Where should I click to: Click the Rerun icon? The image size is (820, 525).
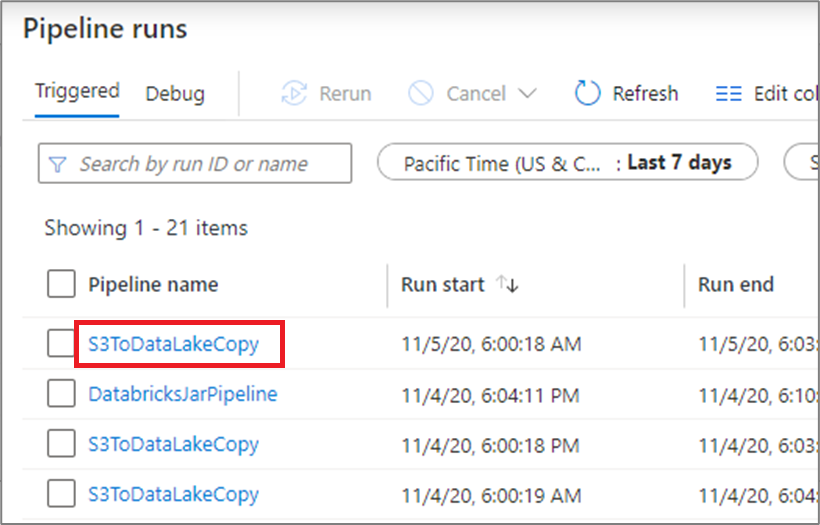(293, 94)
